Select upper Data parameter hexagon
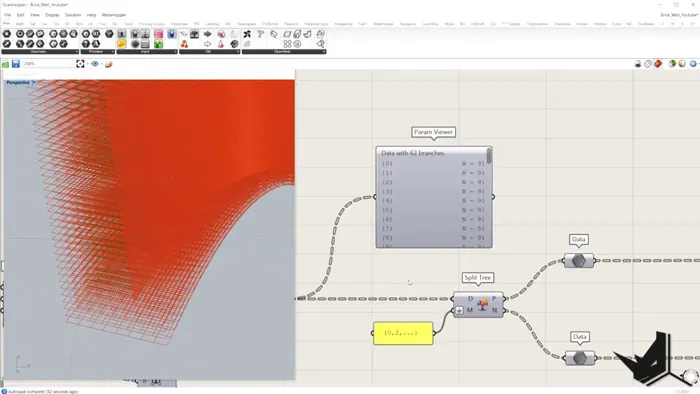Viewport: 700px width, 394px height. coord(579,261)
